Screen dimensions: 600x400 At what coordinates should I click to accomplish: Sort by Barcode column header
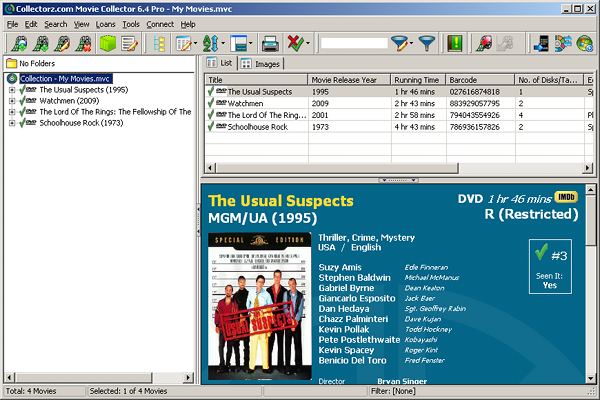pyautogui.click(x=480, y=80)
